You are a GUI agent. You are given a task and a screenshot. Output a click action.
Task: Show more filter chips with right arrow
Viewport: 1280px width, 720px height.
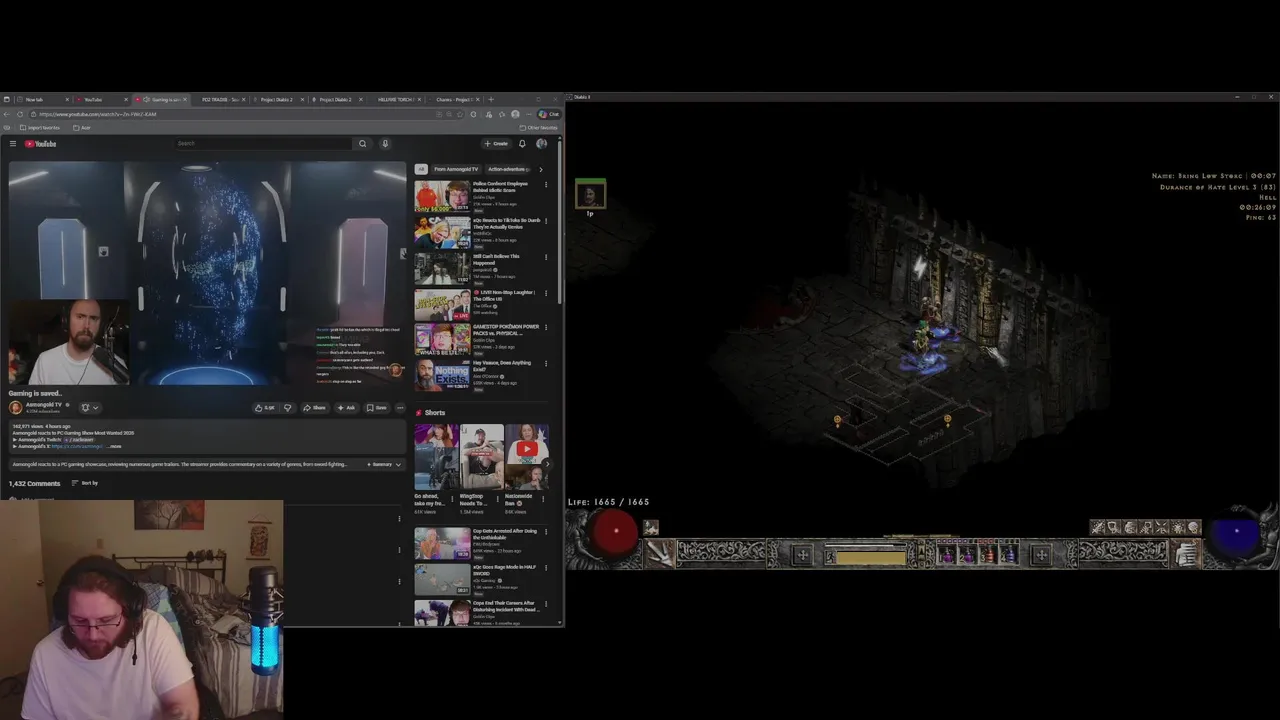click(541, 169)
